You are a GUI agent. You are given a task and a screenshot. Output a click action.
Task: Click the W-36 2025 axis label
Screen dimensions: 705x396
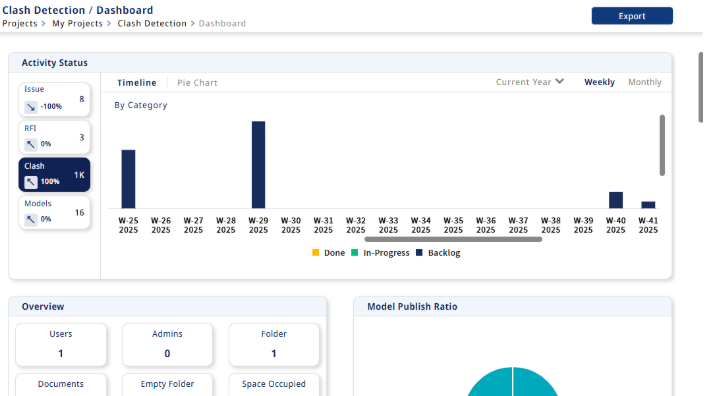(x=486, y=225)
